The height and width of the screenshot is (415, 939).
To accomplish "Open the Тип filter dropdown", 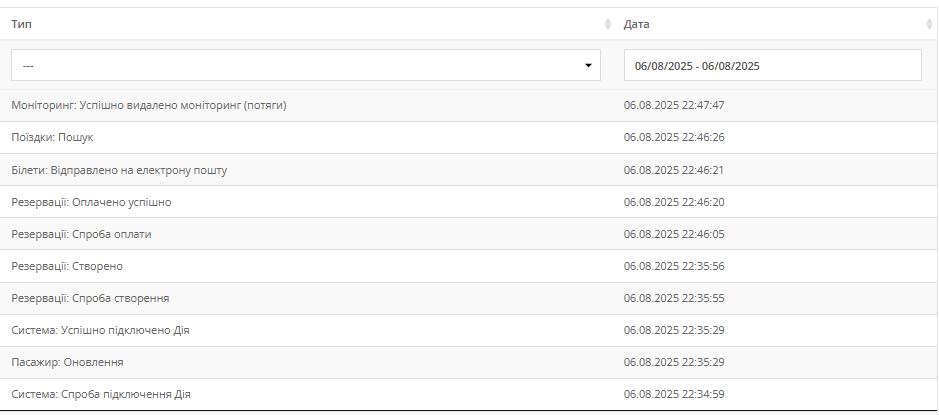I will tap(306, 66).
